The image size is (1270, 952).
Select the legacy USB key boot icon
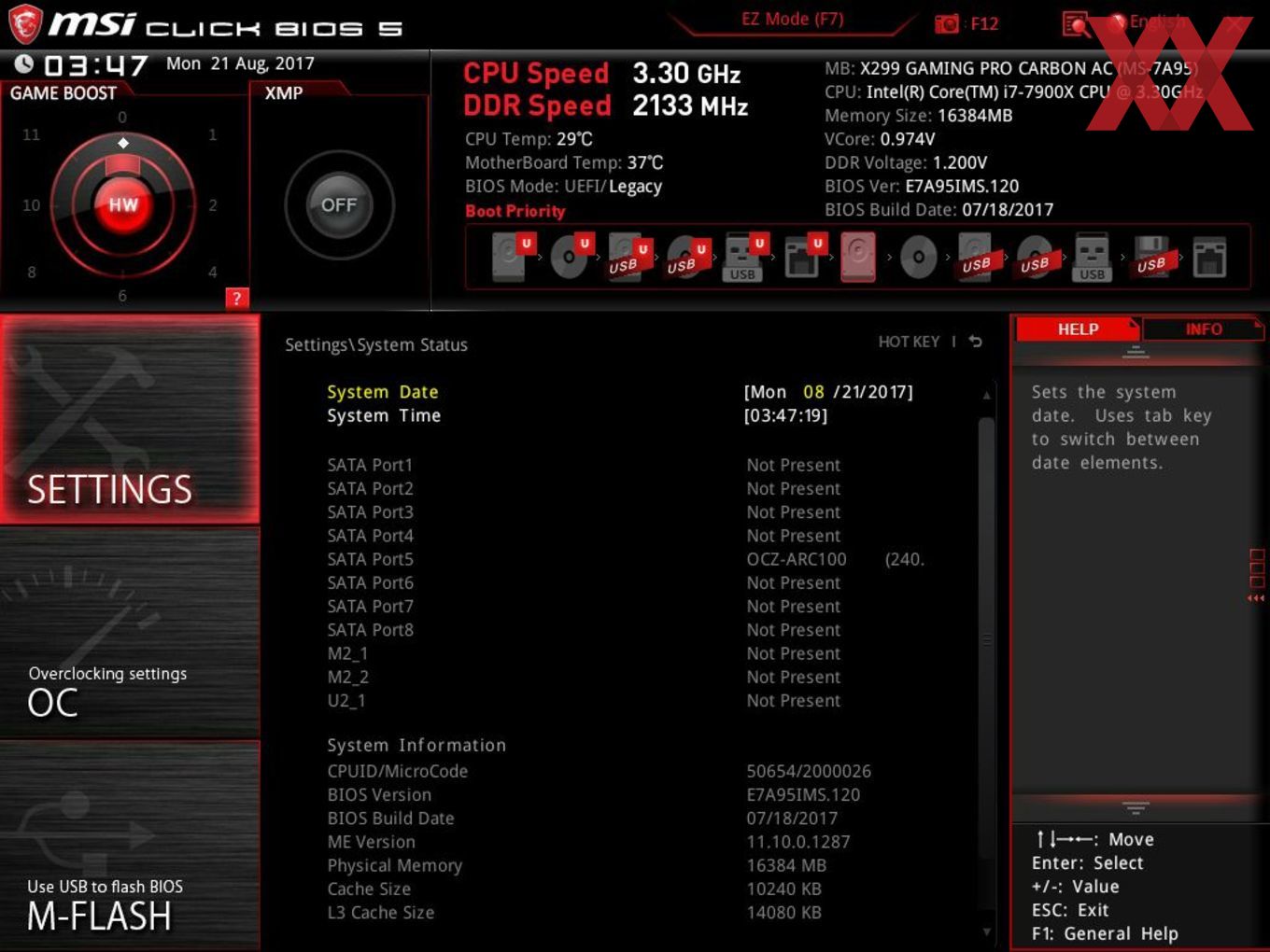1092,258
